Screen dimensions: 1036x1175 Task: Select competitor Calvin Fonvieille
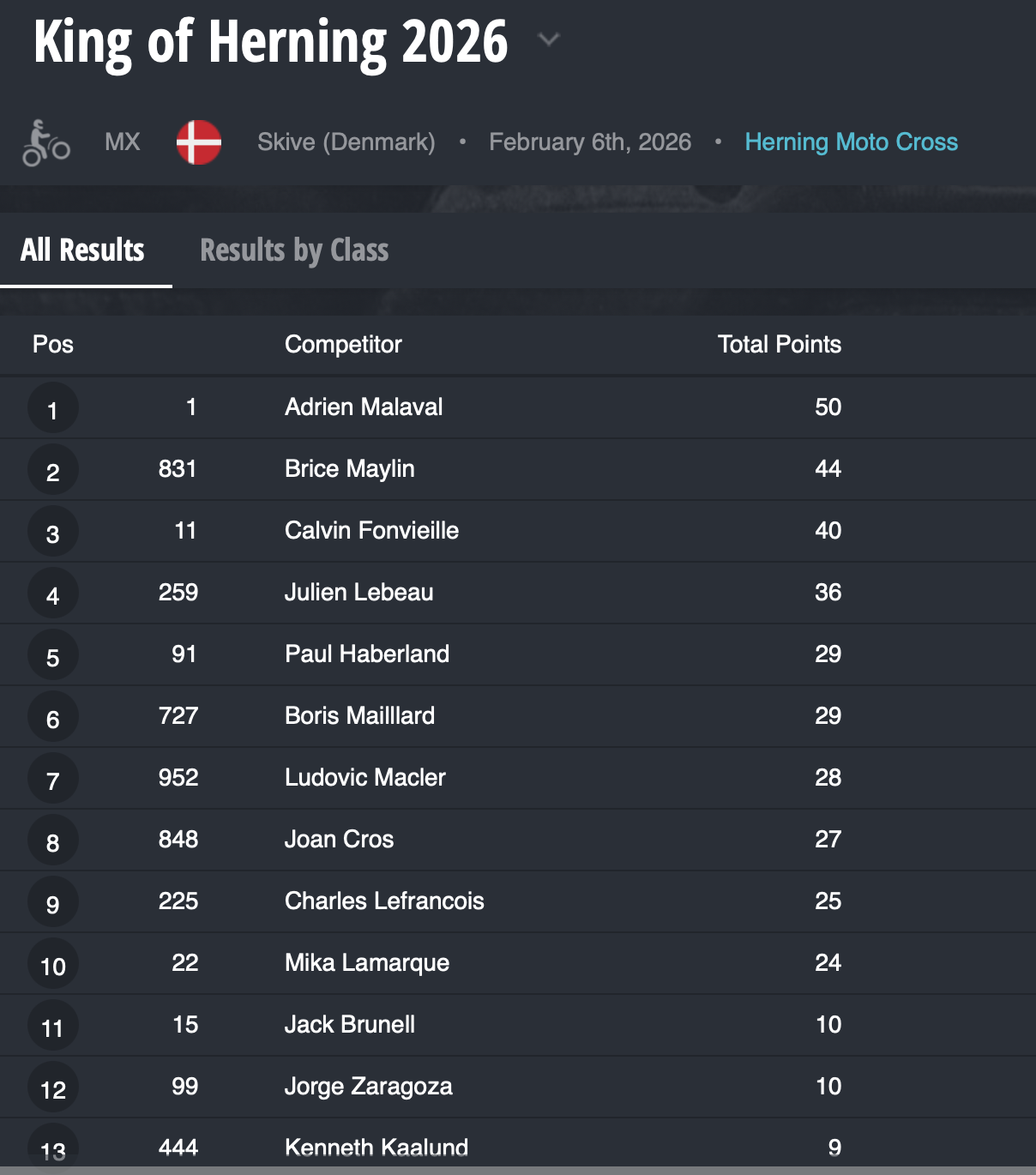pyautogui.click(x=371, y=531)
